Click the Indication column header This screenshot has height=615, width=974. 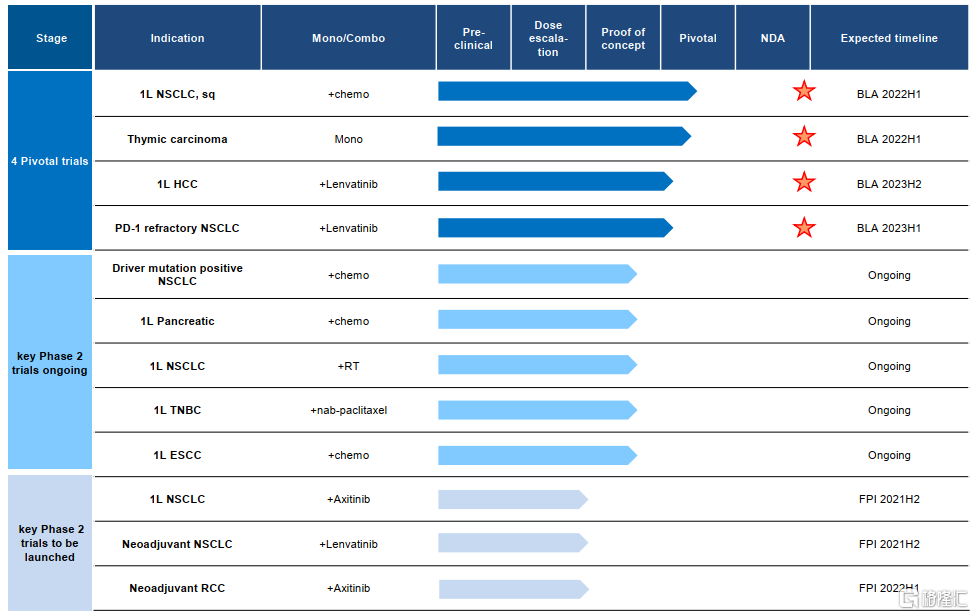(x=177, y=38)
